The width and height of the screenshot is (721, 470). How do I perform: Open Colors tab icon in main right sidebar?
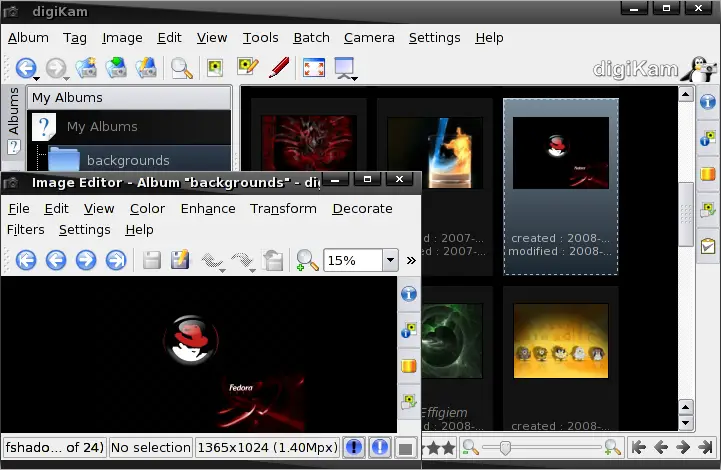708,174
